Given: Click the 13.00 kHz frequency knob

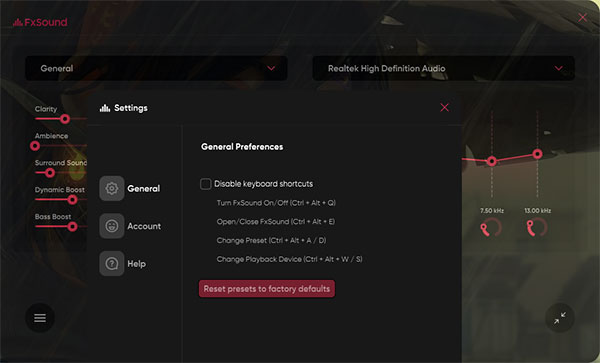Looking at the screenshot, I should pyautogui.click(x=537, y=228).
